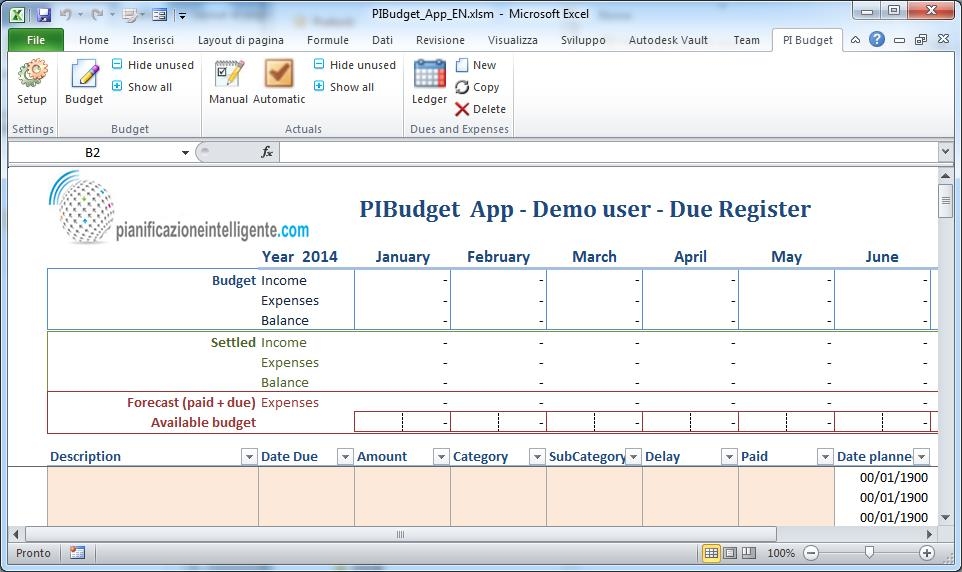Click Show all in Budget group

[x=142, y=87]
